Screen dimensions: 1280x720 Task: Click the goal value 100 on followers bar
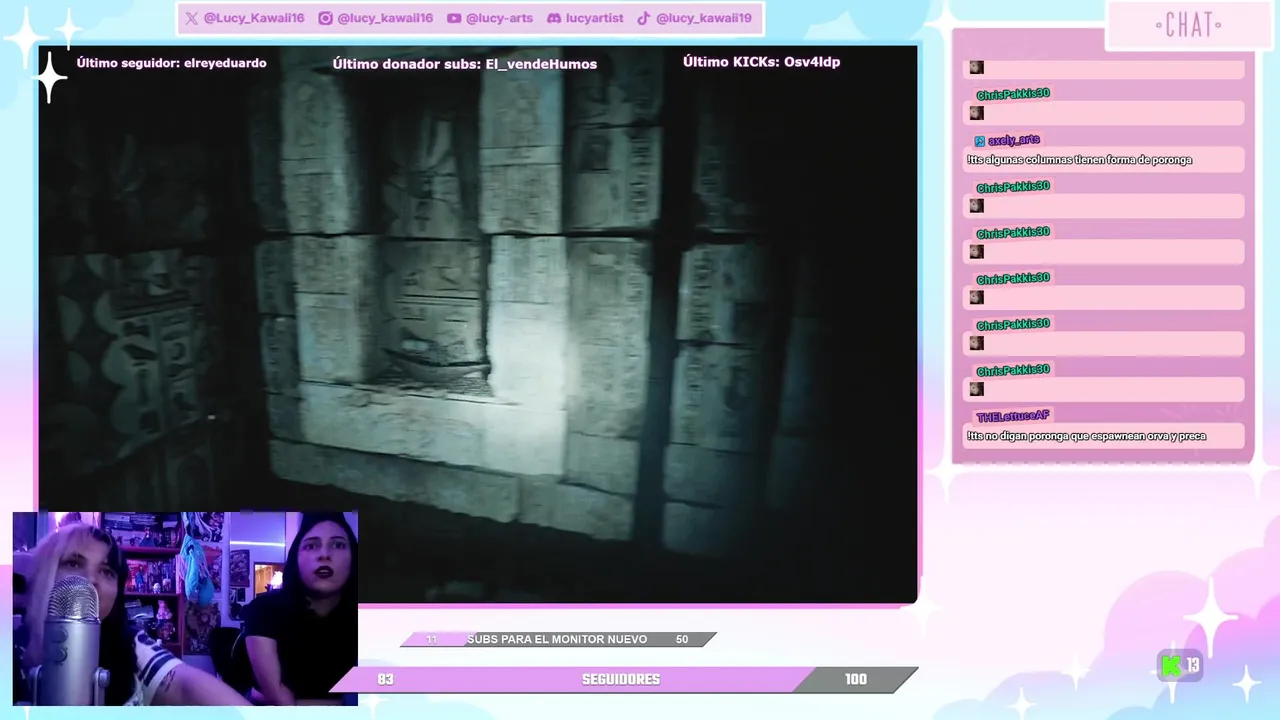tap(856, 679)
